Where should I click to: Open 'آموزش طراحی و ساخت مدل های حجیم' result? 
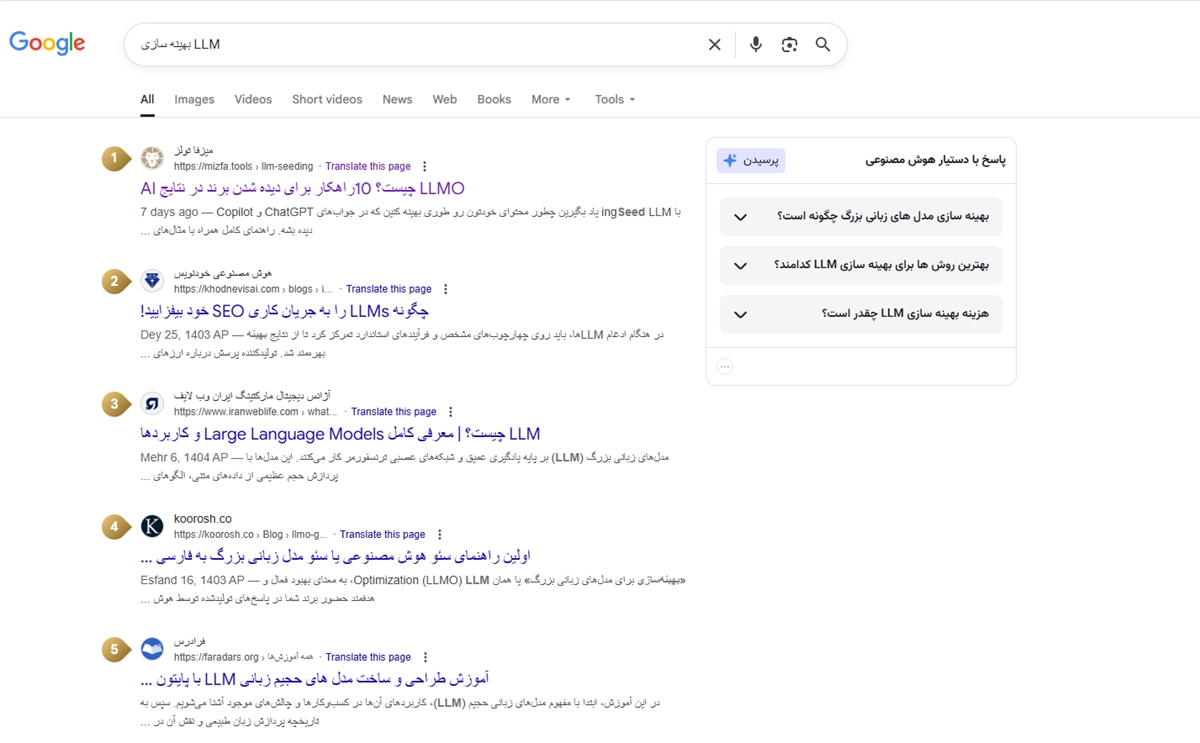(315, 680)
